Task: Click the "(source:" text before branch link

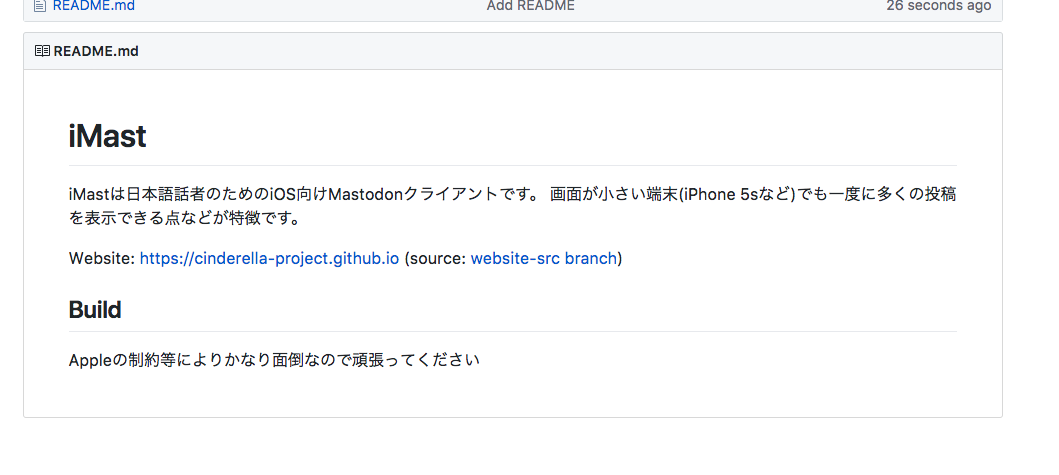Action: tap(435, 258)
